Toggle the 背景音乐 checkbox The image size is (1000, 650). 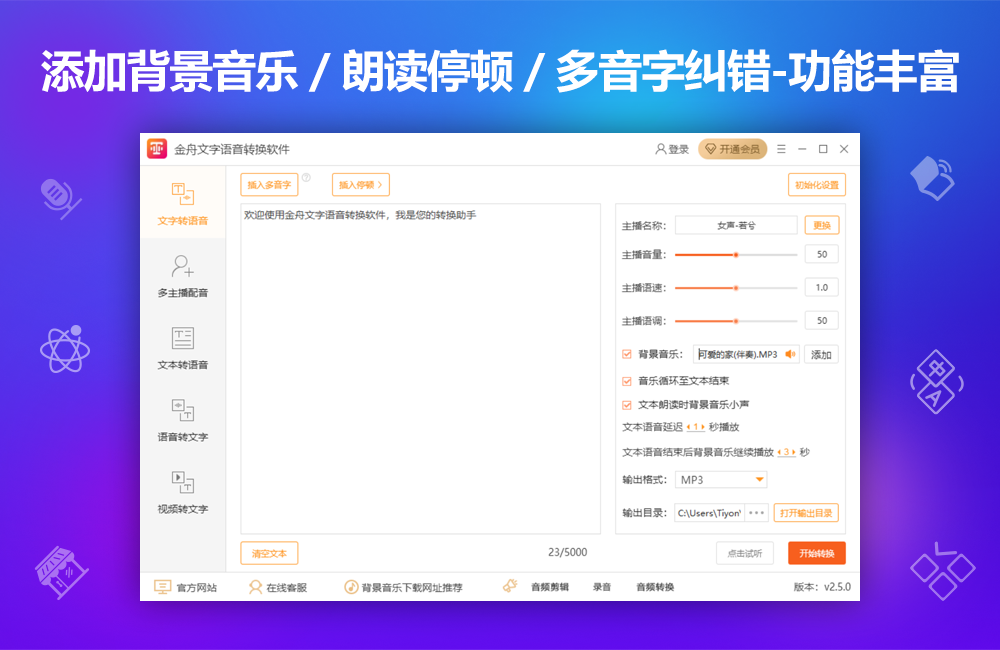(x=627, y=354)
